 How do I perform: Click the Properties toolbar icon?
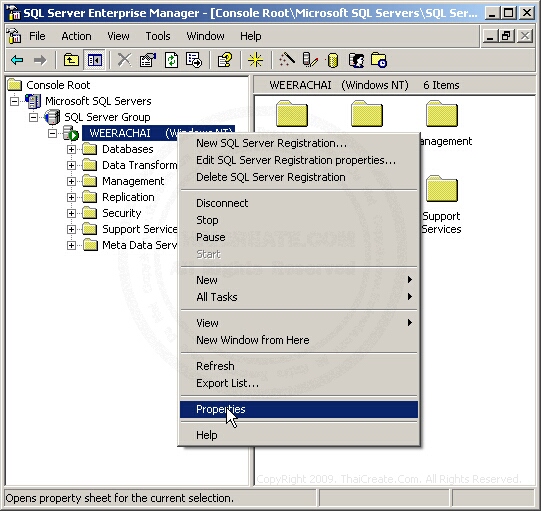[148, 60]
